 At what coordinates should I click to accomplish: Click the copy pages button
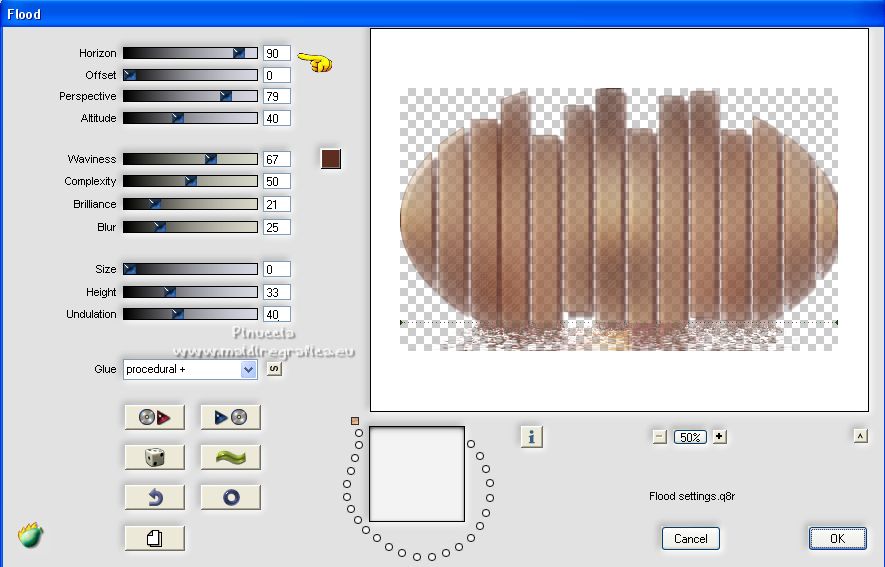coord(155,538)
